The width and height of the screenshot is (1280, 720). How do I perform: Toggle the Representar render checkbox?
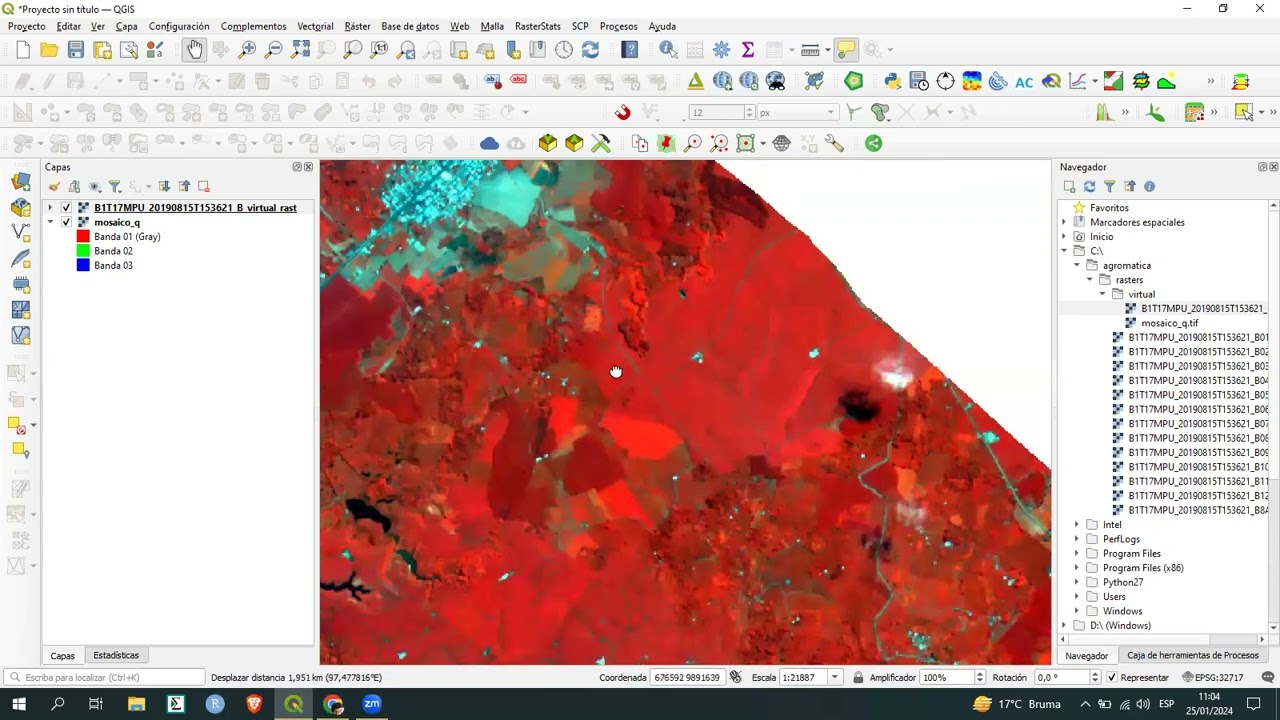click(x=1112, y=677)
